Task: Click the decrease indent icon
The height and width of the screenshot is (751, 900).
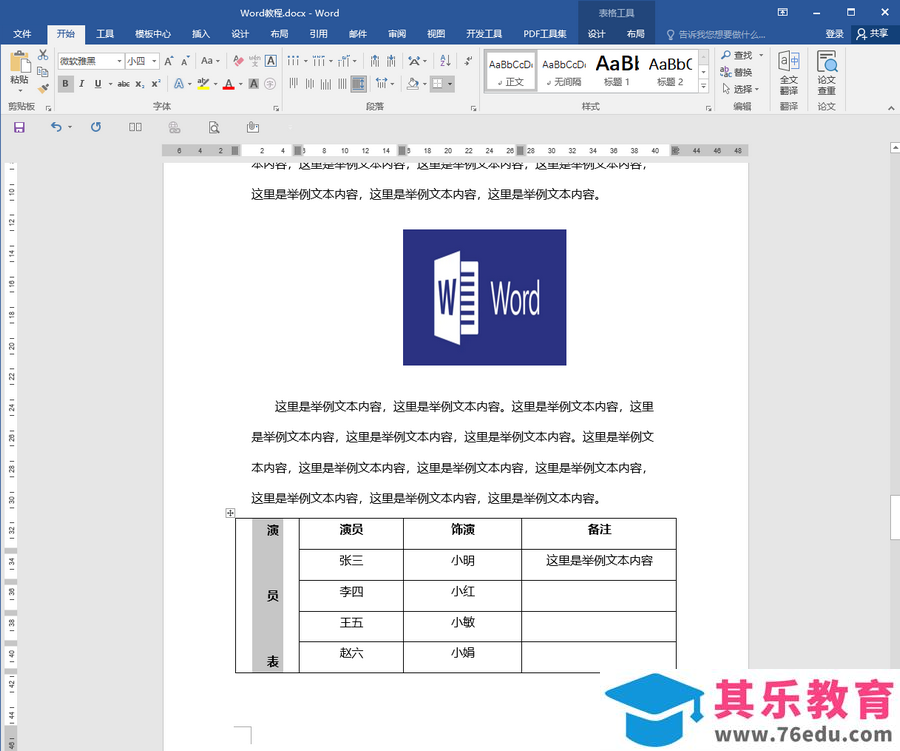Action: (x=375, y=61)
